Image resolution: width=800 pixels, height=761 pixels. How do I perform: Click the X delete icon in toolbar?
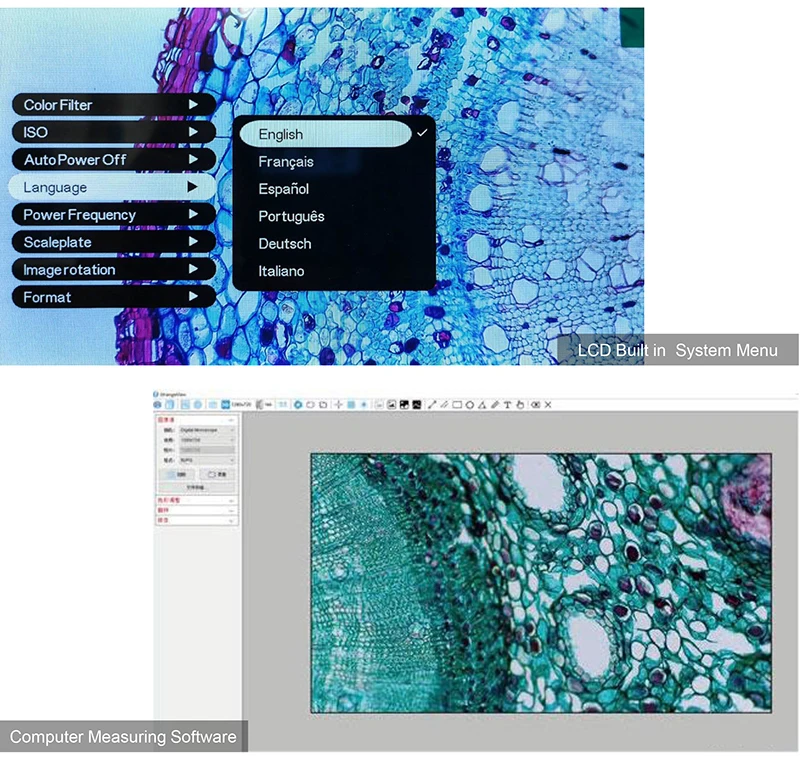pos(548,404)
